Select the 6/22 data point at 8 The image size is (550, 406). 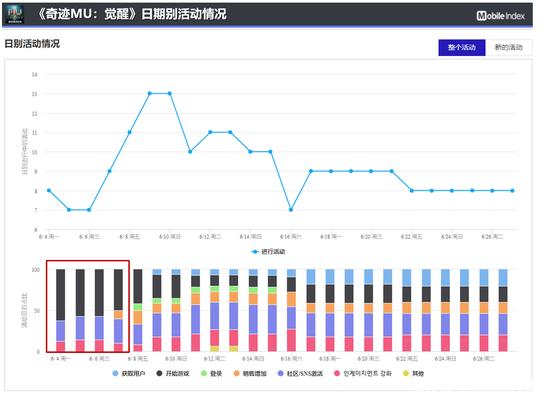click(x=411, y=191)
